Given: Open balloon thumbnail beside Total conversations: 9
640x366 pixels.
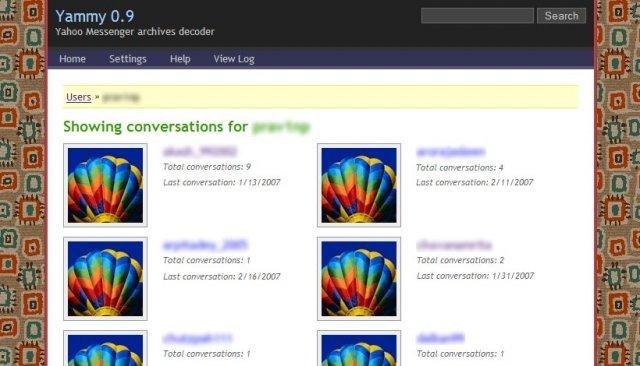Looking at the screenshot, I should coord(105,185).
